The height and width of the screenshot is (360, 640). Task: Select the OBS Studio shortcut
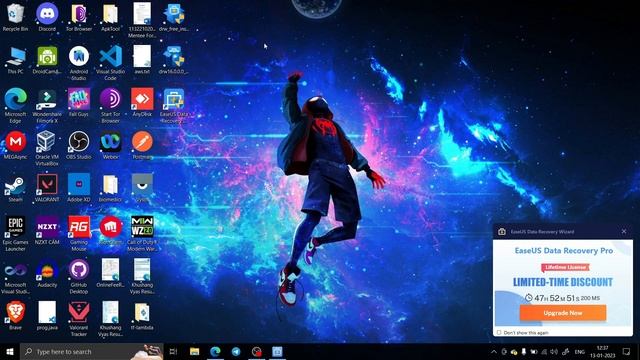tap(79, 145)
